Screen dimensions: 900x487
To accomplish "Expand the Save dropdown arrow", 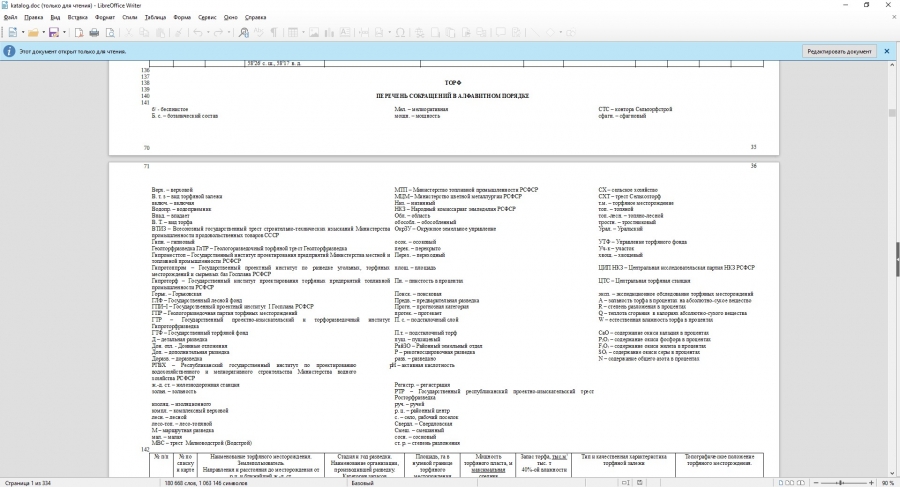I will pos(64,33).
